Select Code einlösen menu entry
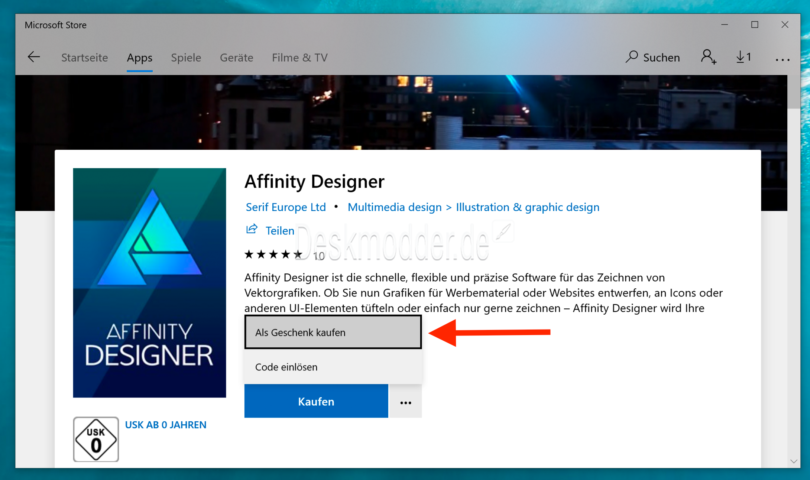This screenshot has height=480, width=810. click(x=333, y=367)
